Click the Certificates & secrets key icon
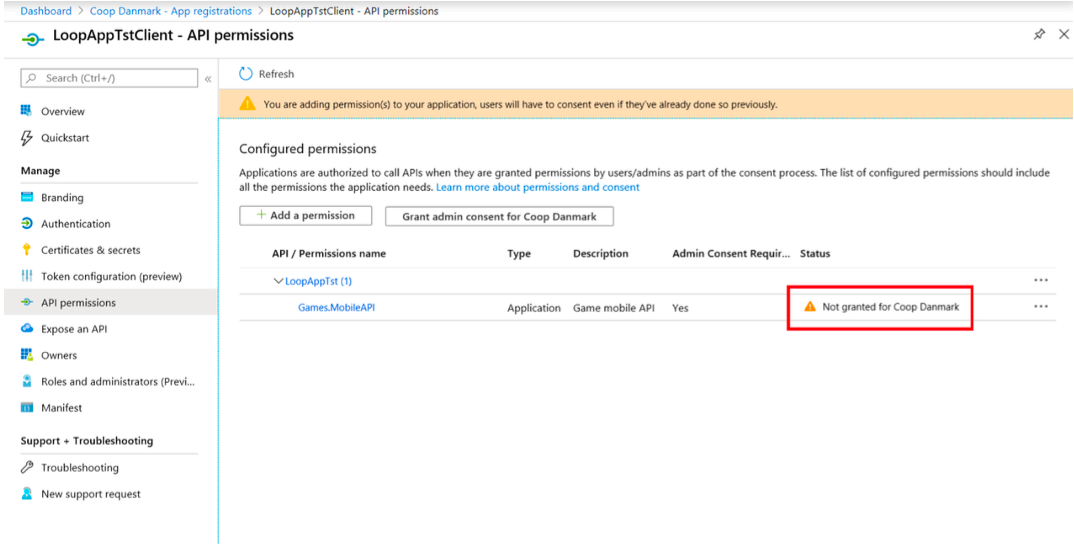Screen dimensions: 1074x551 pos(27,250)
